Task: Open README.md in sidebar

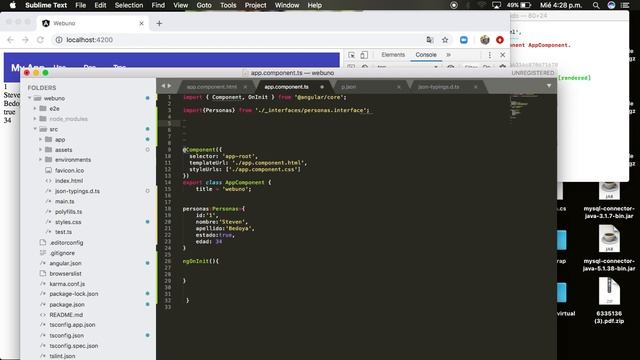Action: tap(66, 315)
